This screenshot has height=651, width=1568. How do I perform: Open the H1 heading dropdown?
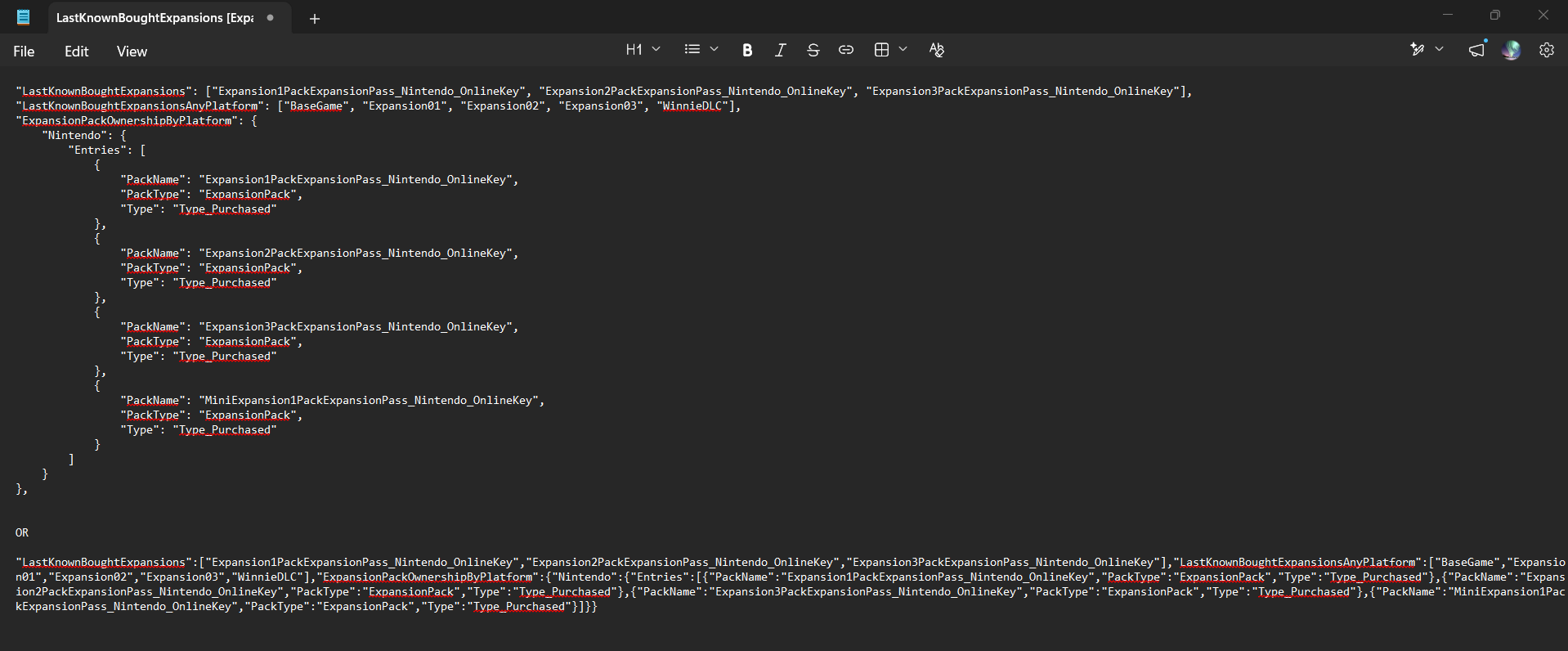point(643,50)
